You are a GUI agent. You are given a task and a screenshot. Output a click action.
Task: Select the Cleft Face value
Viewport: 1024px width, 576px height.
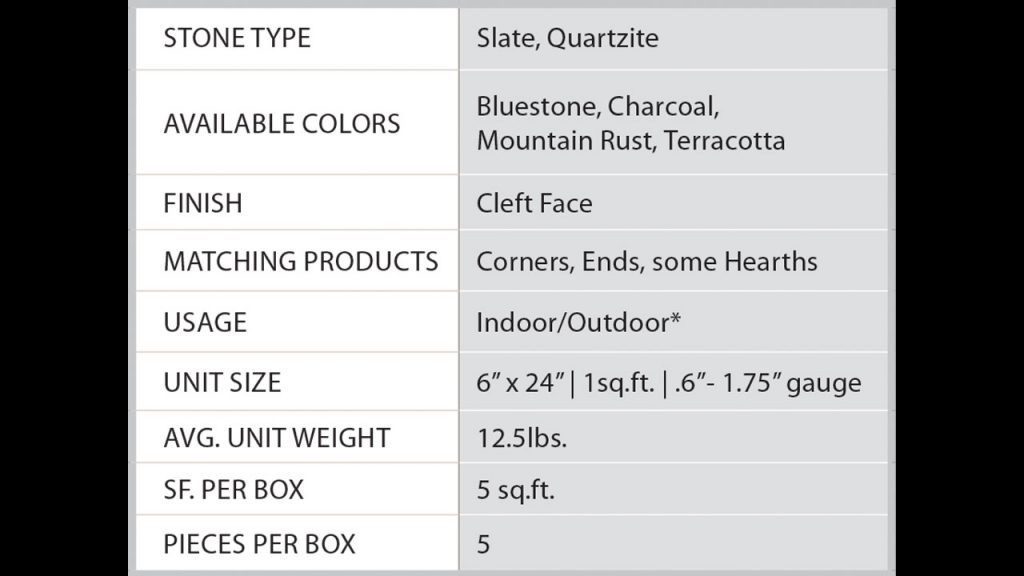coord(534,203)
